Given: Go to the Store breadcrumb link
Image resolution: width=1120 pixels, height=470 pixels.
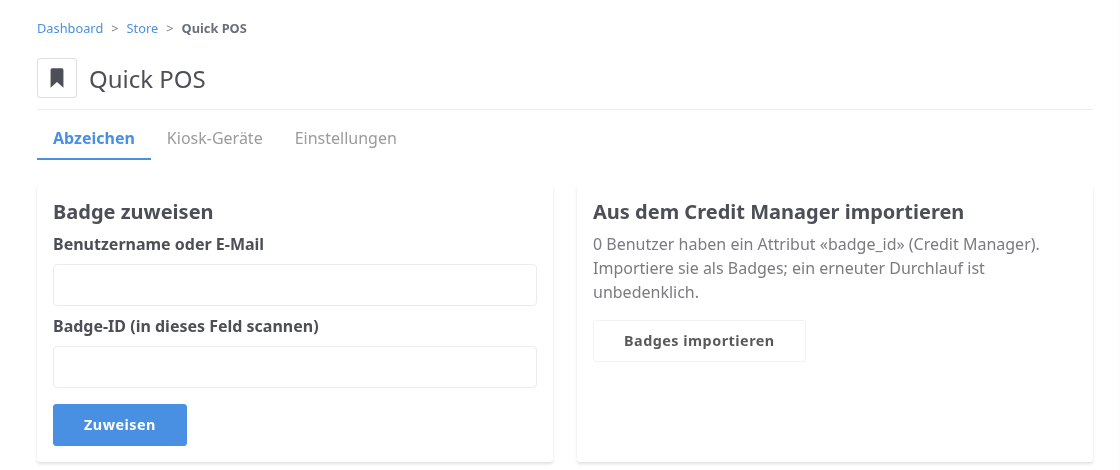Looking at the screenshot, I should pos(142,29).
